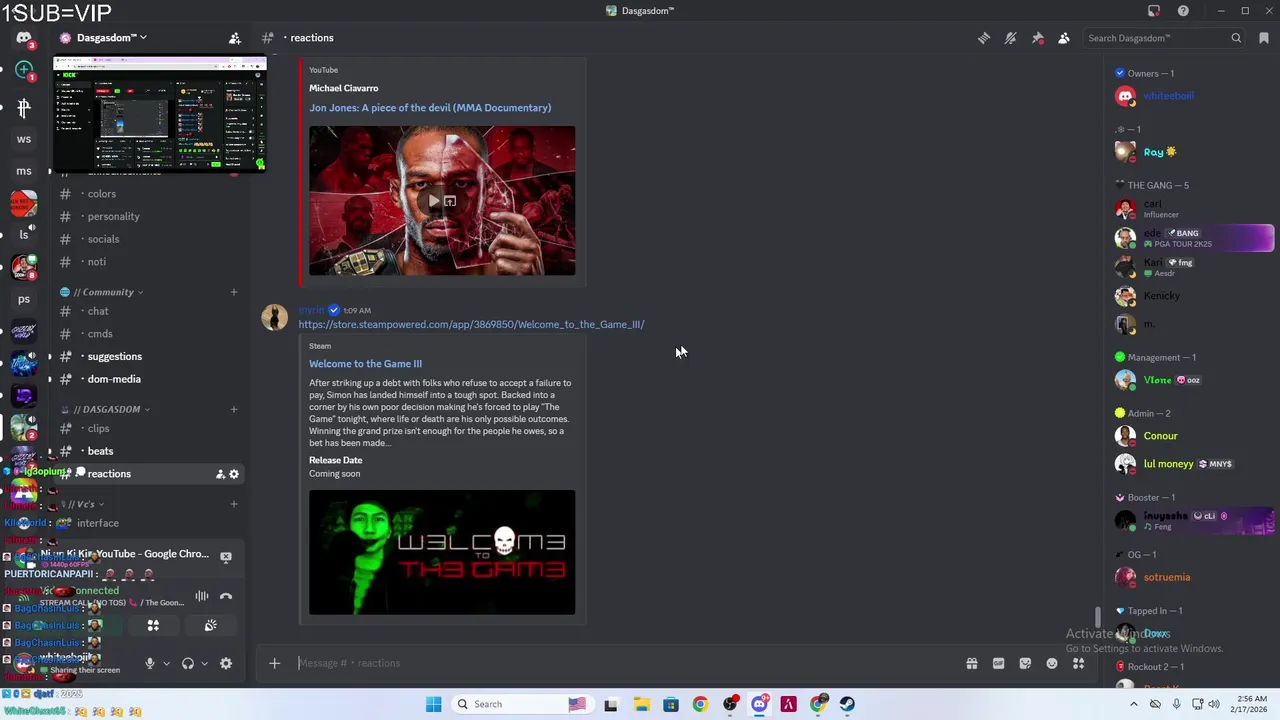
Task: Open the Threads icon in channel header
Action: pos(984,38)
